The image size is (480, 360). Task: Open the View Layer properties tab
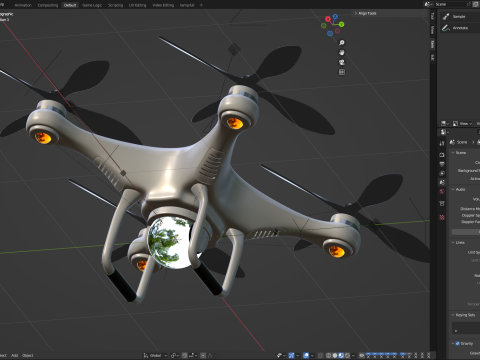(442, 173)
